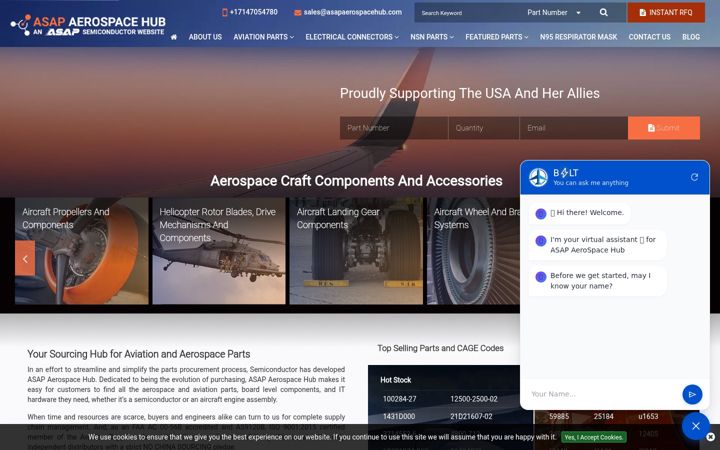720x450 pixels.
Task: Dismiss the cookie banner with small X
Action: click(710, 437)
